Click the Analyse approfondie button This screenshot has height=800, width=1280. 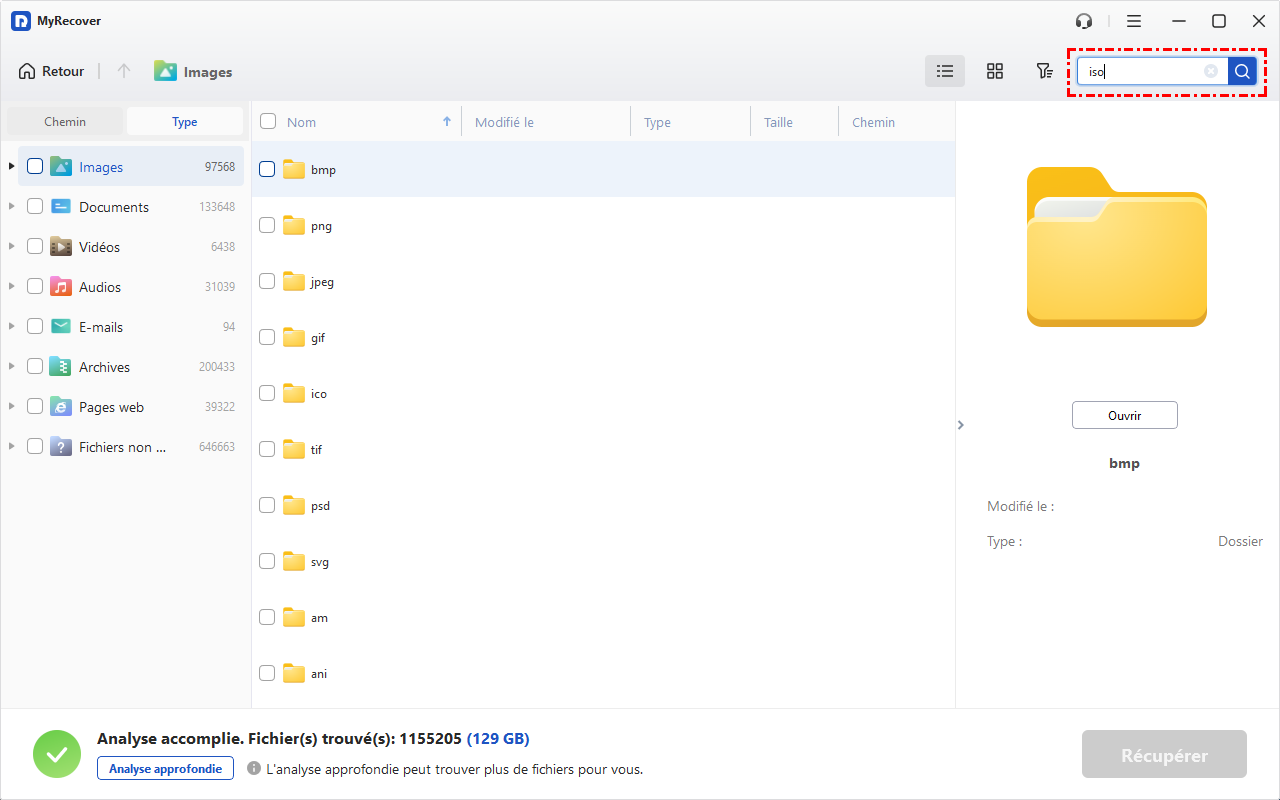[x=165, y=768]
